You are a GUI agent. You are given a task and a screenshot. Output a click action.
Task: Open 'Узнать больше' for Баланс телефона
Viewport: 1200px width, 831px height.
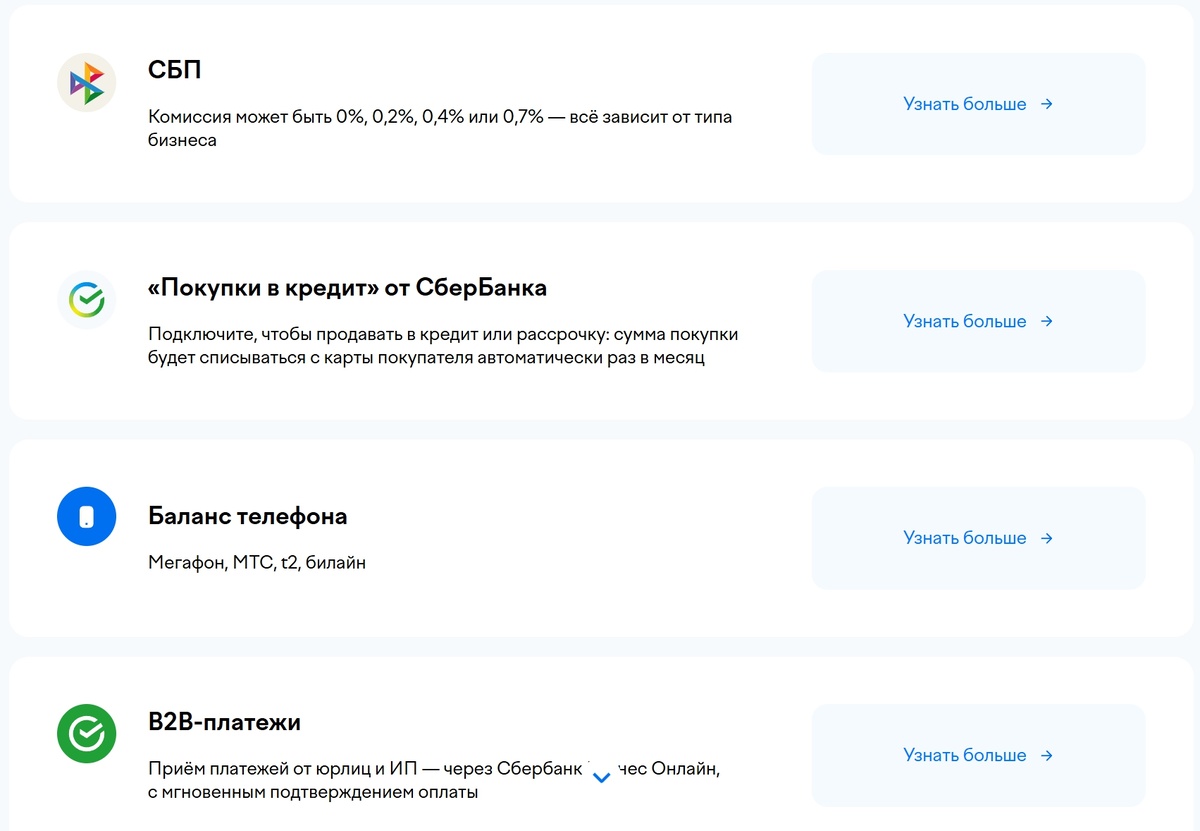978,538
